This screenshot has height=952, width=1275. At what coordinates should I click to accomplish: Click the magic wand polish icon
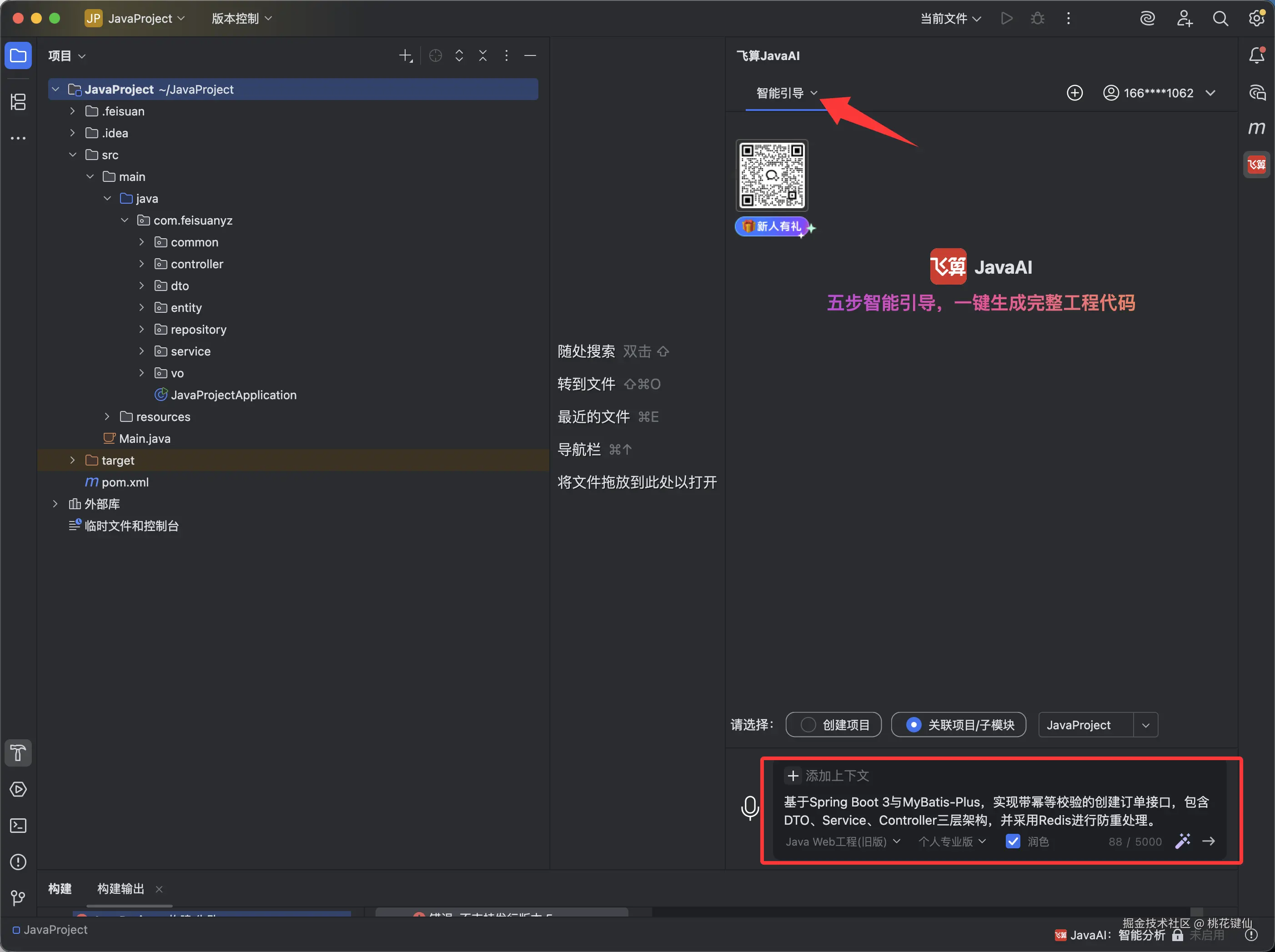[1182, 842]
